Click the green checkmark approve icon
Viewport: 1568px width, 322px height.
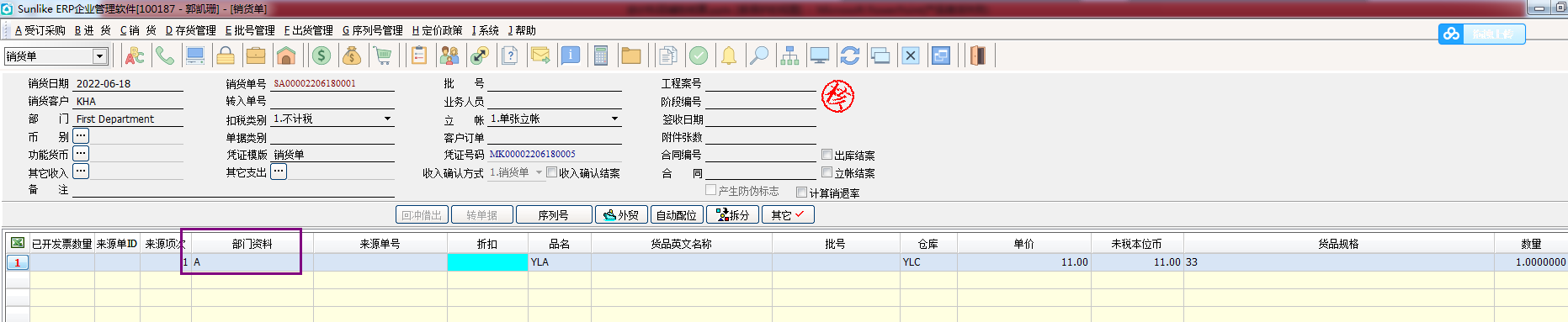pos(699,56)
